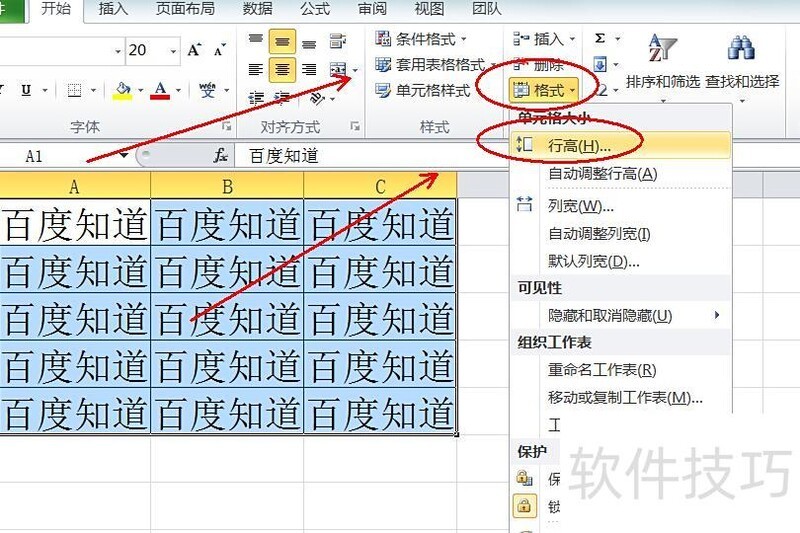Image resolution: width=800 pixels, height=533 pixels.
Task: Expand the Name Box dropdown arrow
Action: [x=124, y=155]
